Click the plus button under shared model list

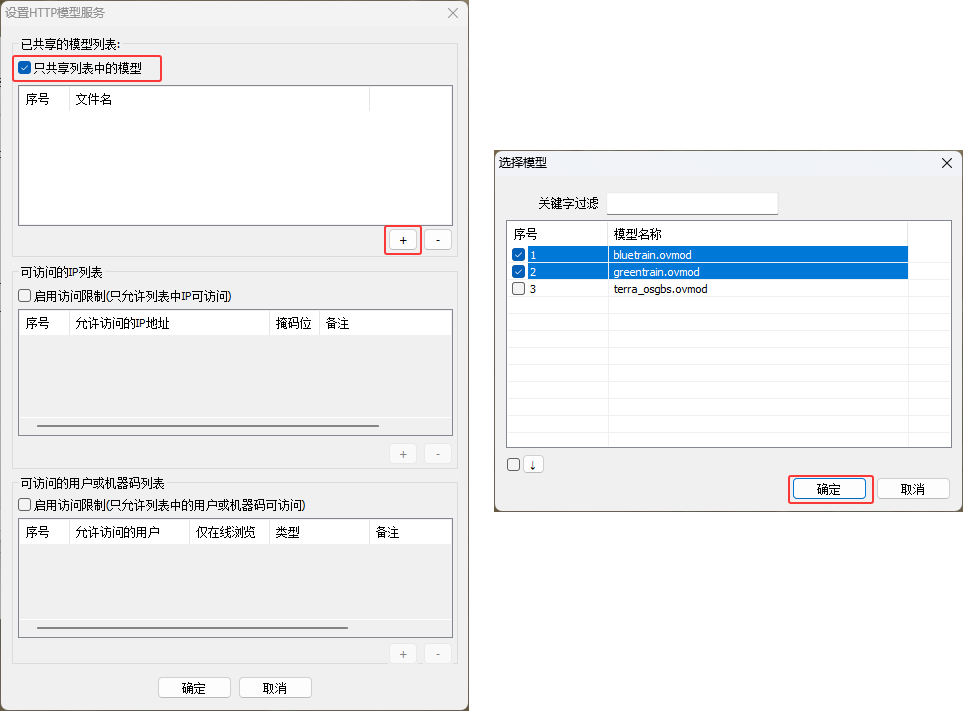point(403,240)
